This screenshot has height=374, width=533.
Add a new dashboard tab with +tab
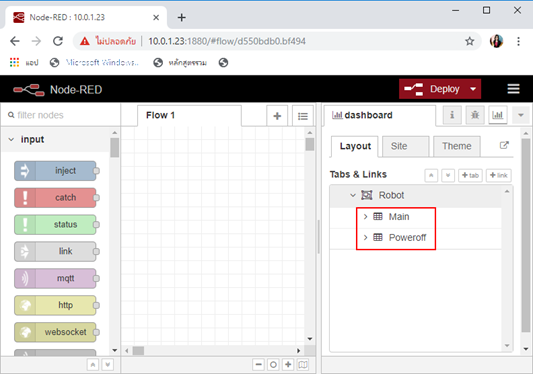pos(470,175)
